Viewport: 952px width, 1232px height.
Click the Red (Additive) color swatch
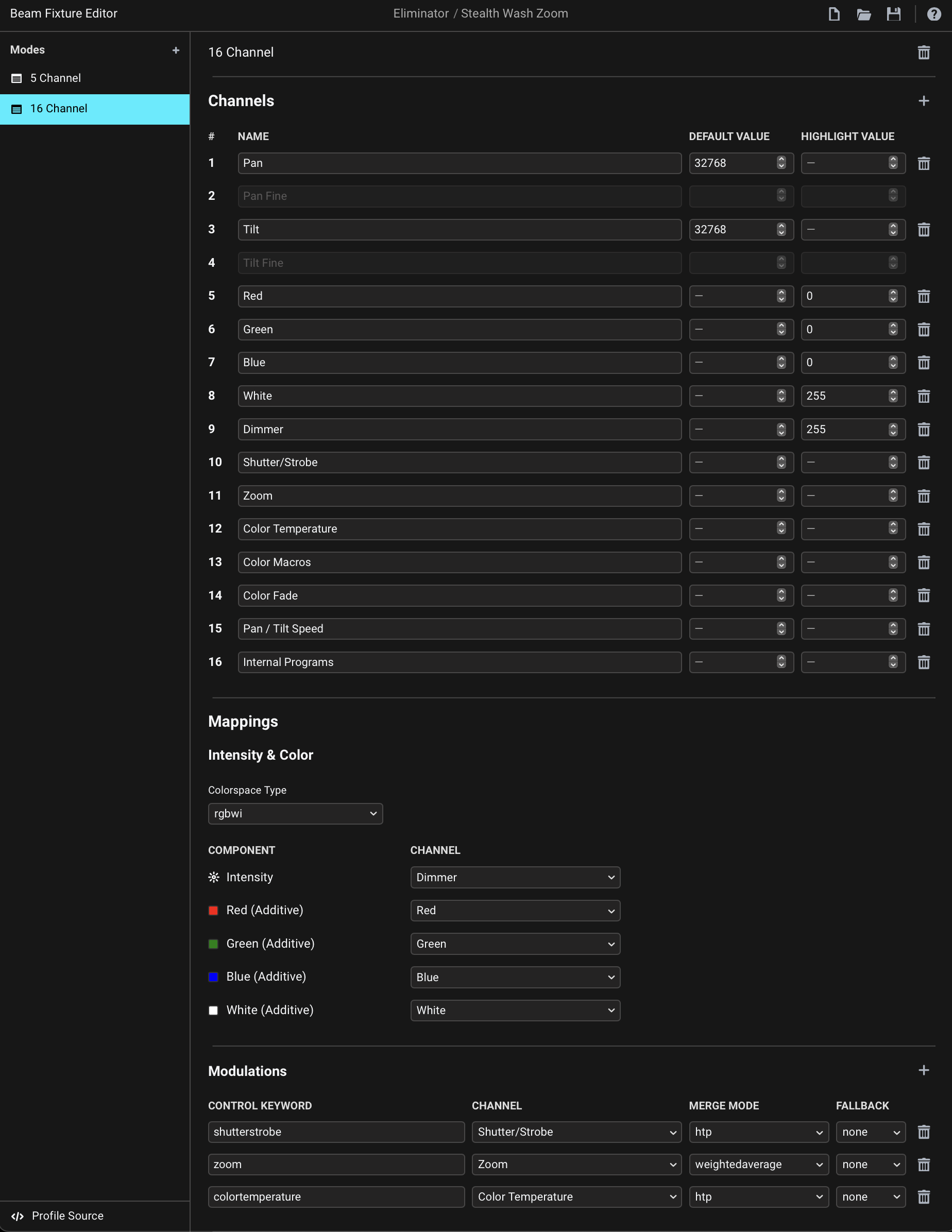tap(213, 911)
